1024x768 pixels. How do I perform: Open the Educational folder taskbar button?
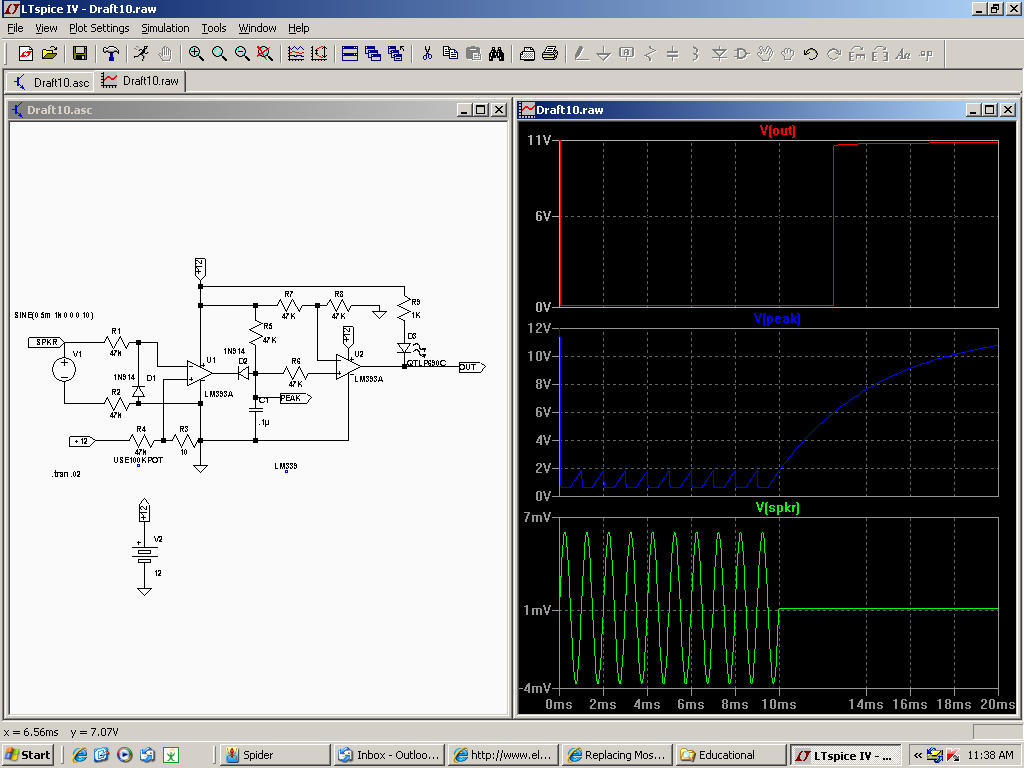[730, 755]
